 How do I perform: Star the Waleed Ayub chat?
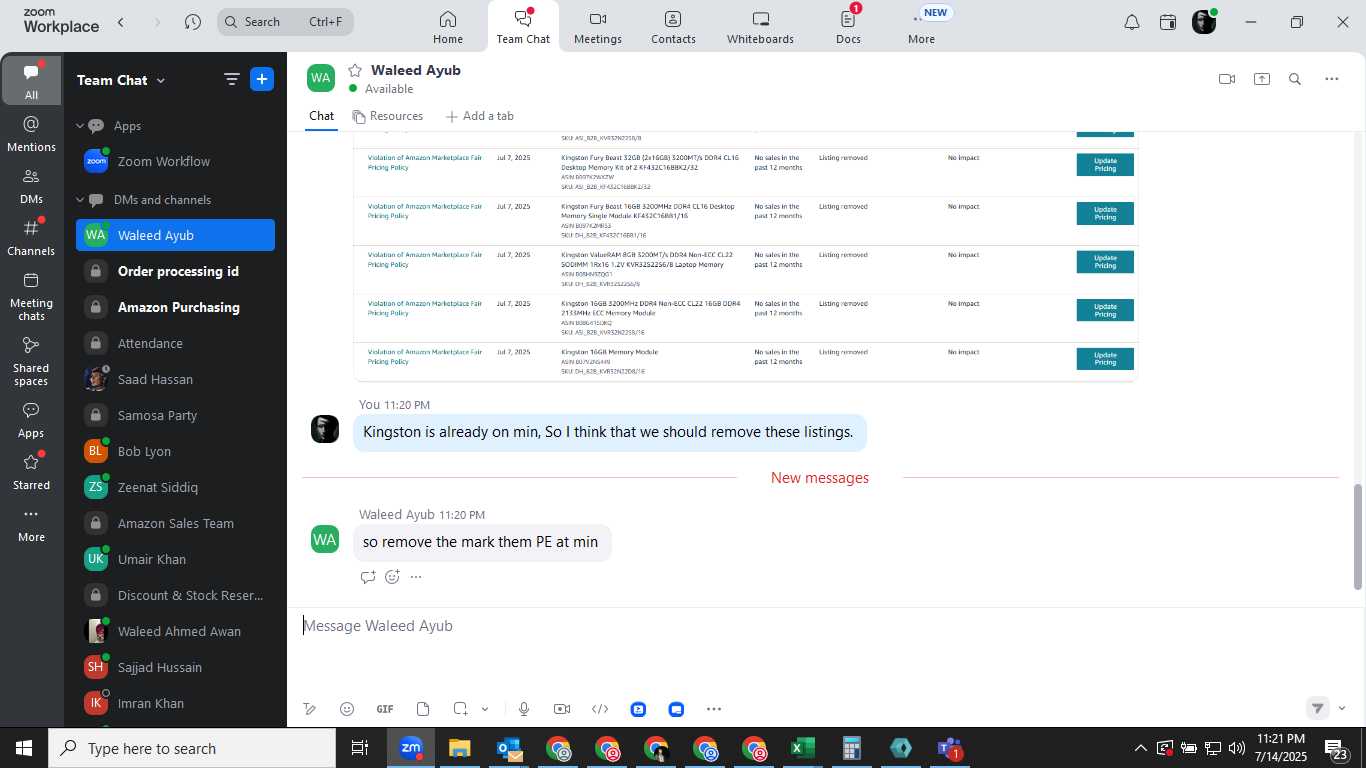point(355,70)
